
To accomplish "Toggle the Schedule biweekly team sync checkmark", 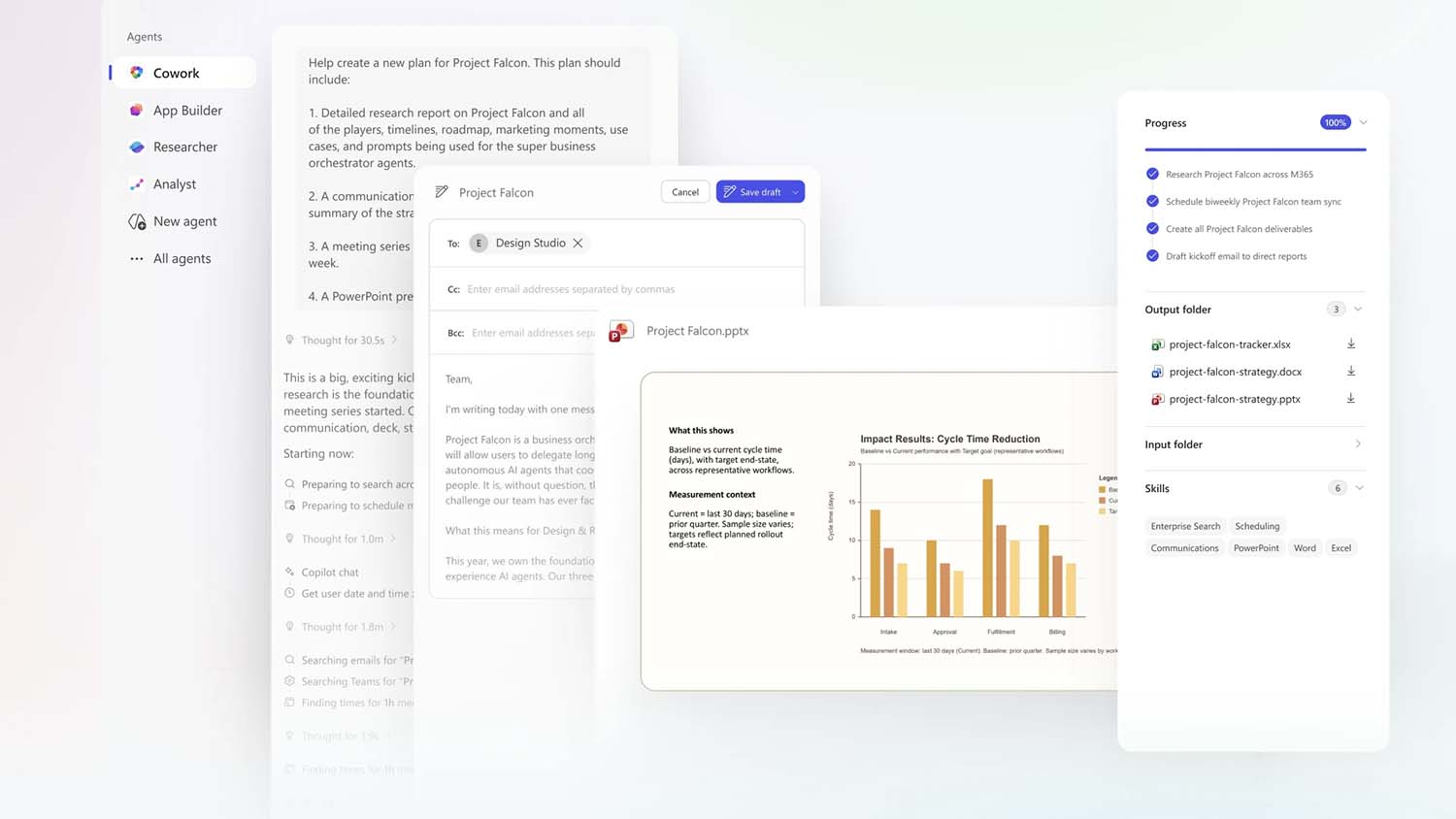I will (x=1152, y=202).
